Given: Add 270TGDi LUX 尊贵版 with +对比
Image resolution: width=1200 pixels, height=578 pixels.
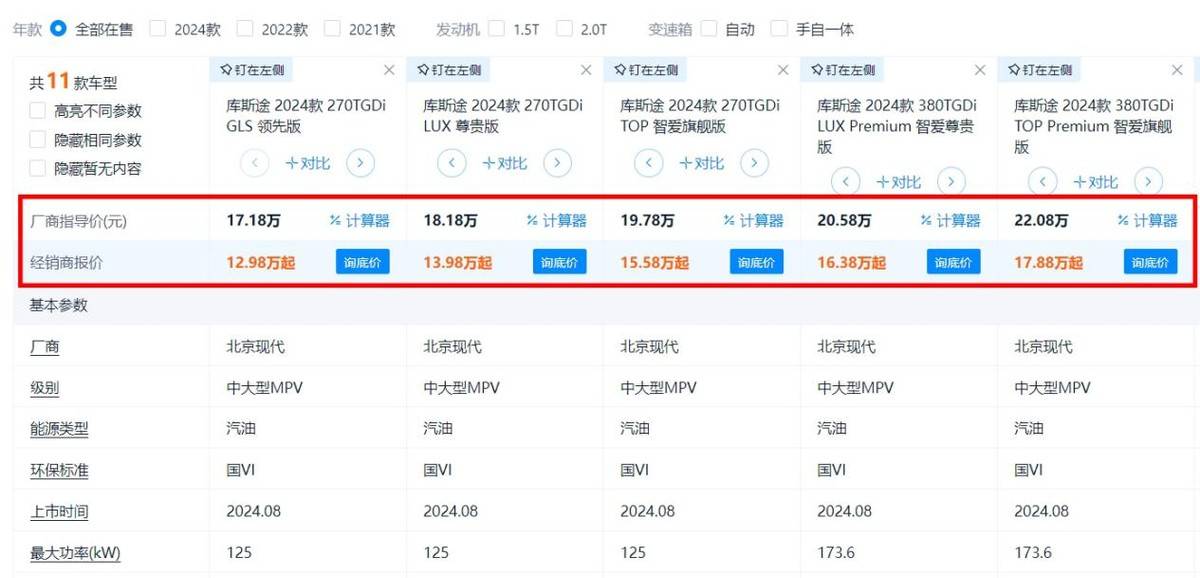Looking at the screenshot, I should click(505, 163).
